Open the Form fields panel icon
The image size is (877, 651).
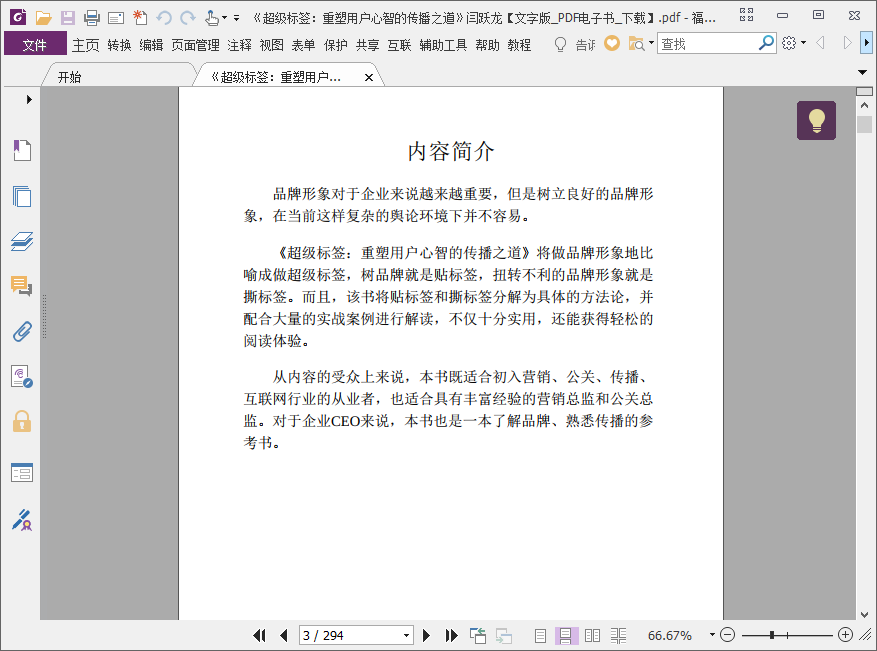tap(22, 473)
